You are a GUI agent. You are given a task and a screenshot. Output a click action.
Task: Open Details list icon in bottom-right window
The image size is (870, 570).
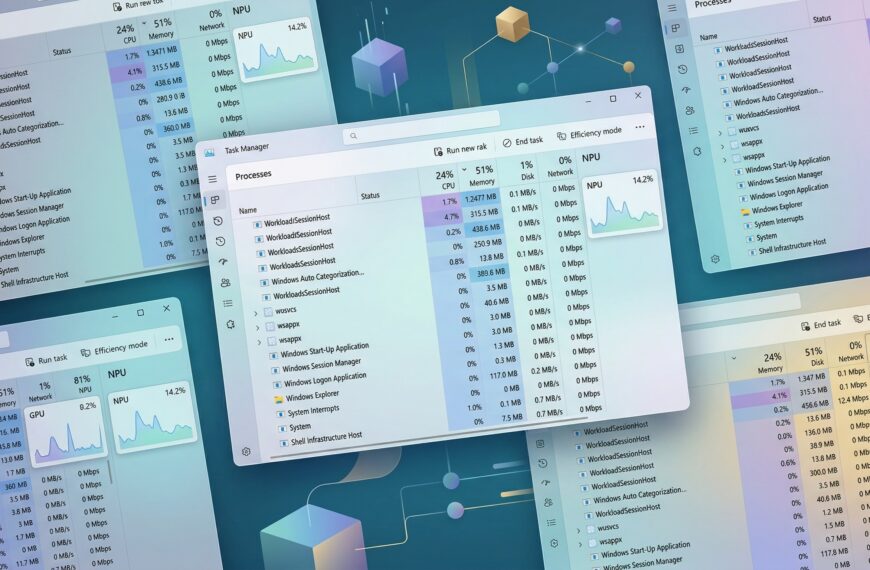551,523
